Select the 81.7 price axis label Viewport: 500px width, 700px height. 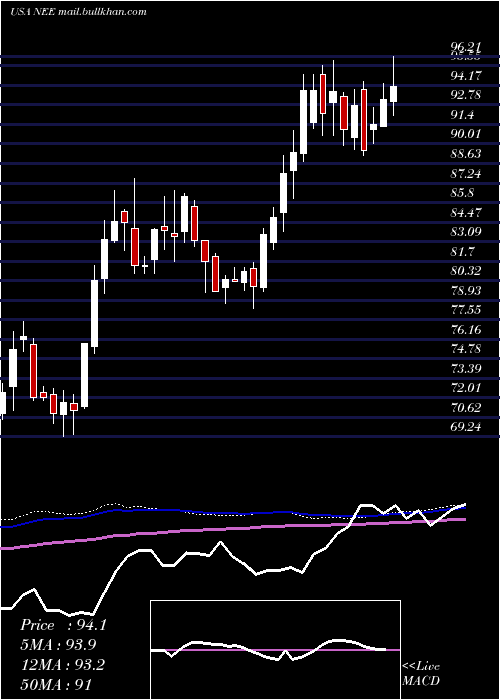462,251
